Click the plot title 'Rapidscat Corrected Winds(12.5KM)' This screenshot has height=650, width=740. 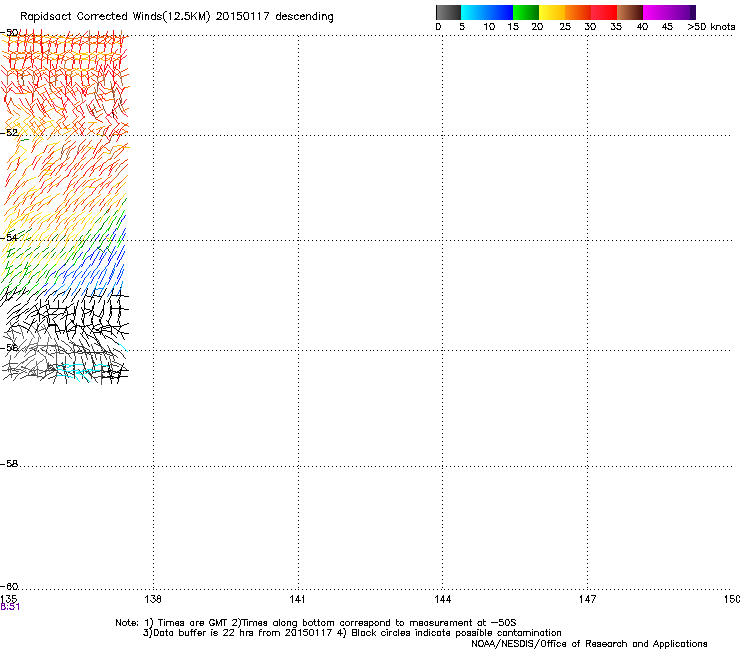pyautogui.click(x=115, y=17)
